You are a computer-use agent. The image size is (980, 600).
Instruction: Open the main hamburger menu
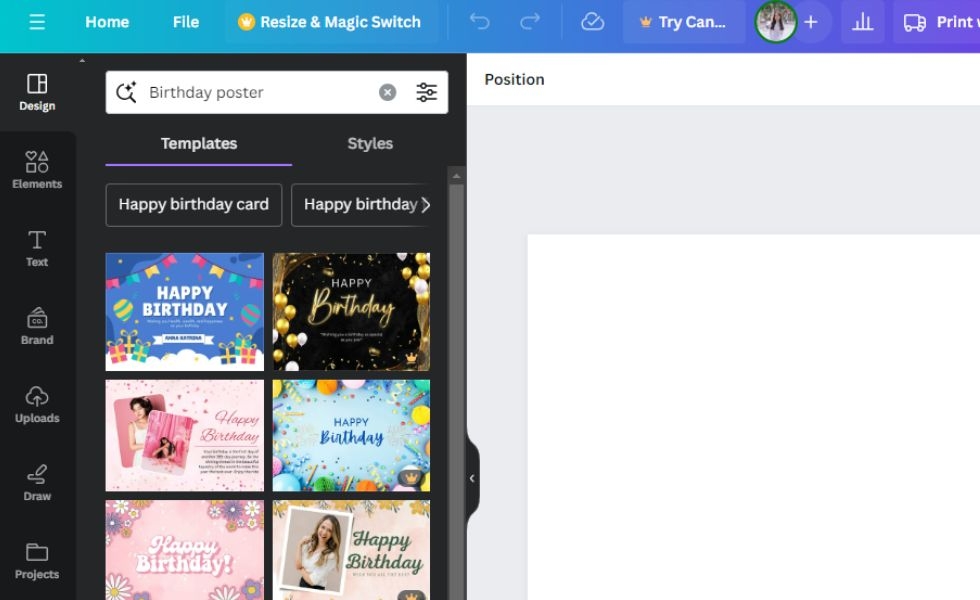point(37,21)
